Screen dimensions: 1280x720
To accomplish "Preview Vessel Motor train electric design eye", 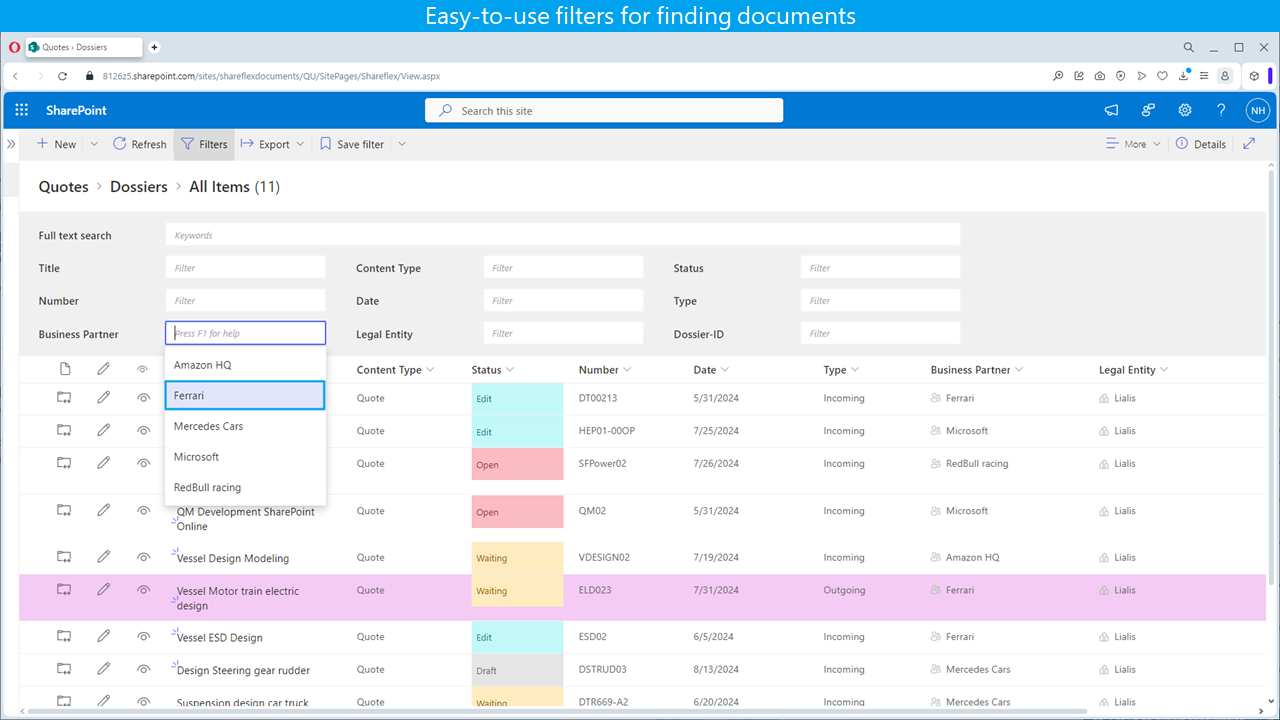I will pos(143,590).
